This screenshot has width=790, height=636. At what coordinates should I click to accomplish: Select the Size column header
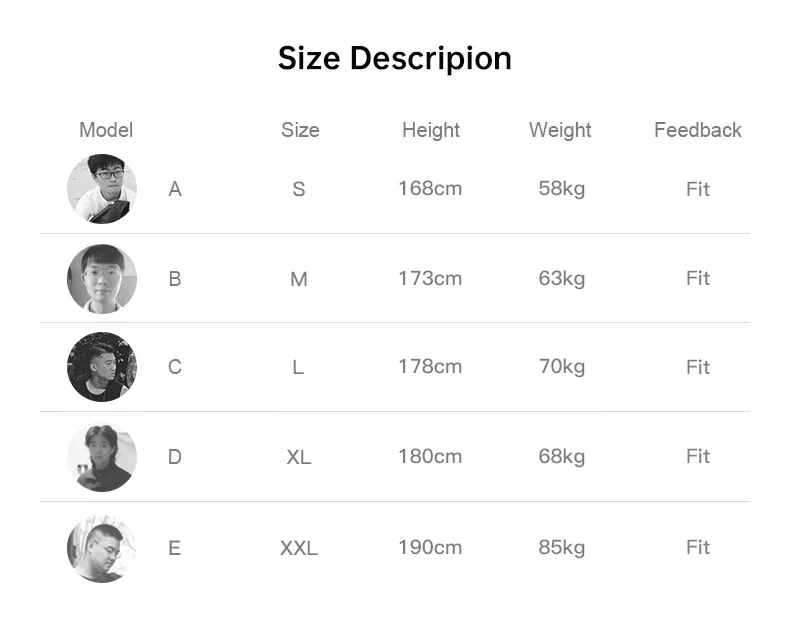300,130
